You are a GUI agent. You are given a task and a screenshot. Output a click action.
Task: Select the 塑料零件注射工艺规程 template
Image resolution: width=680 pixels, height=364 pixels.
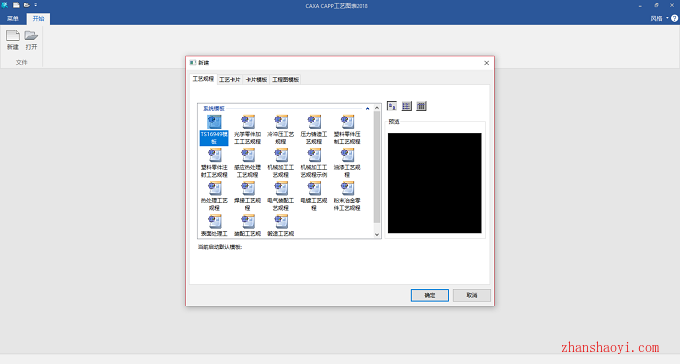[214, 163]
